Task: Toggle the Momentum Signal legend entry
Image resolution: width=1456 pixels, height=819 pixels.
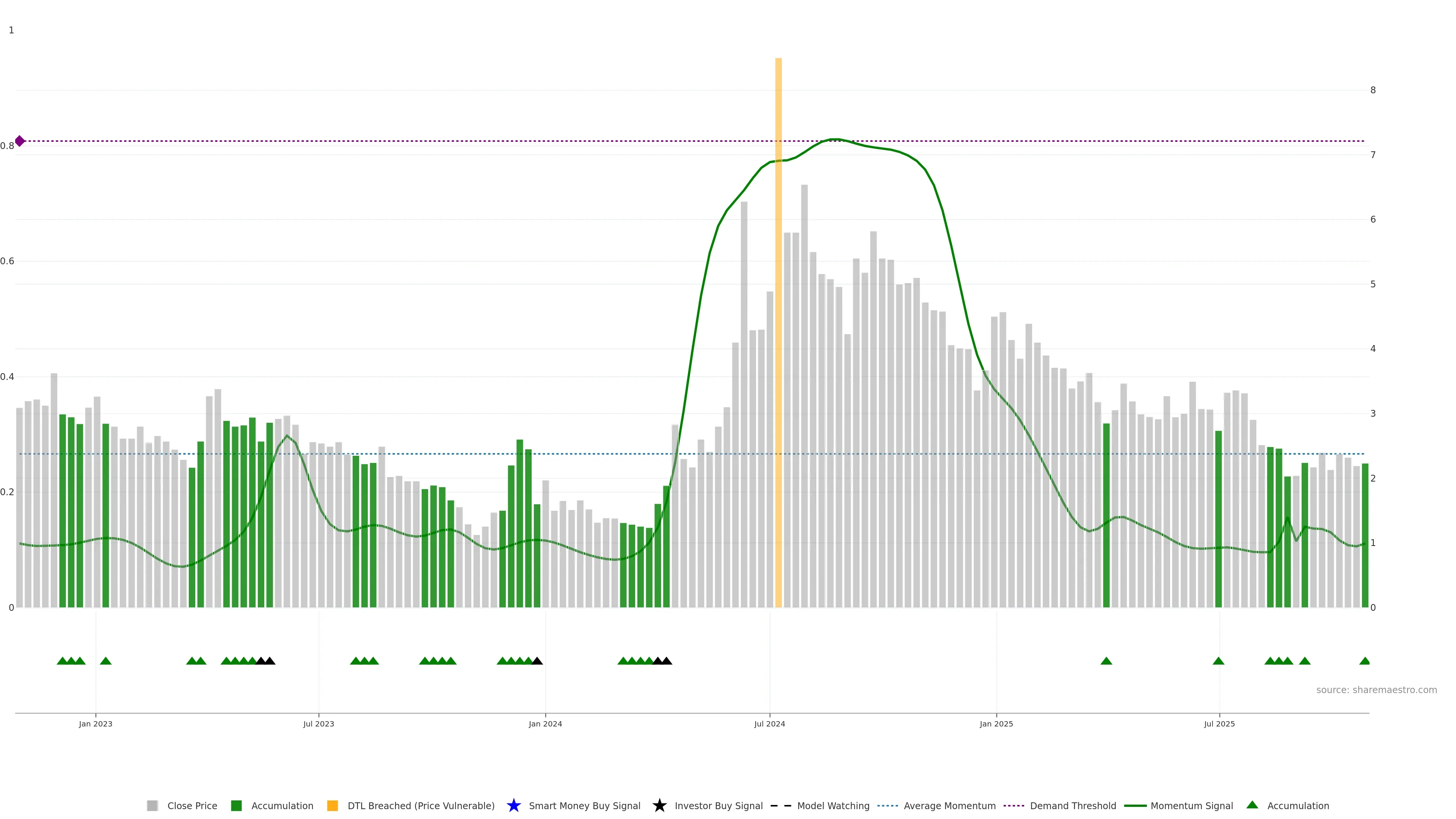Action: coord(1191,805)
